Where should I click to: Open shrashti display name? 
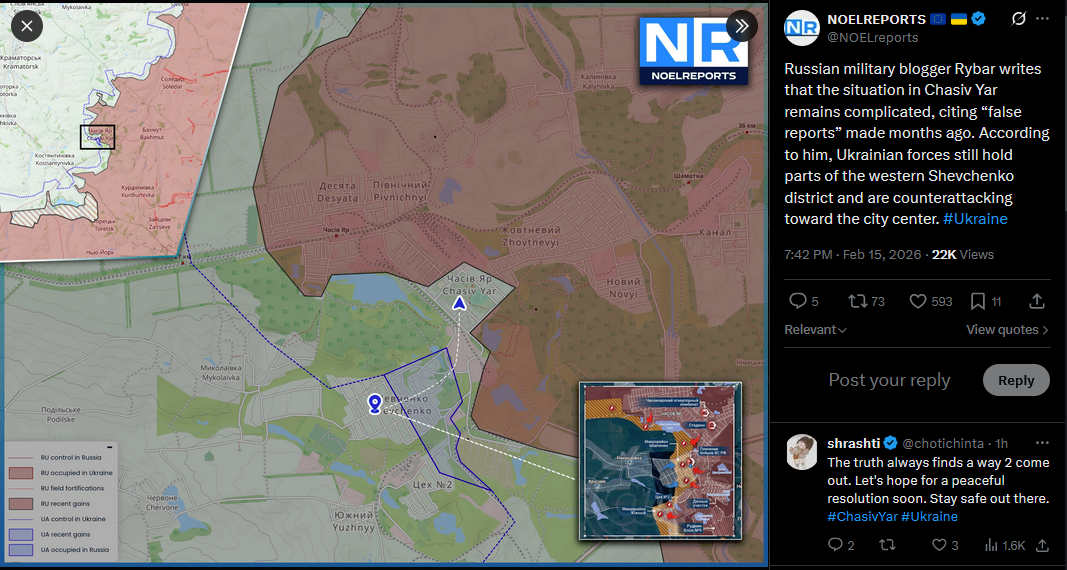(x=853, y=443)
